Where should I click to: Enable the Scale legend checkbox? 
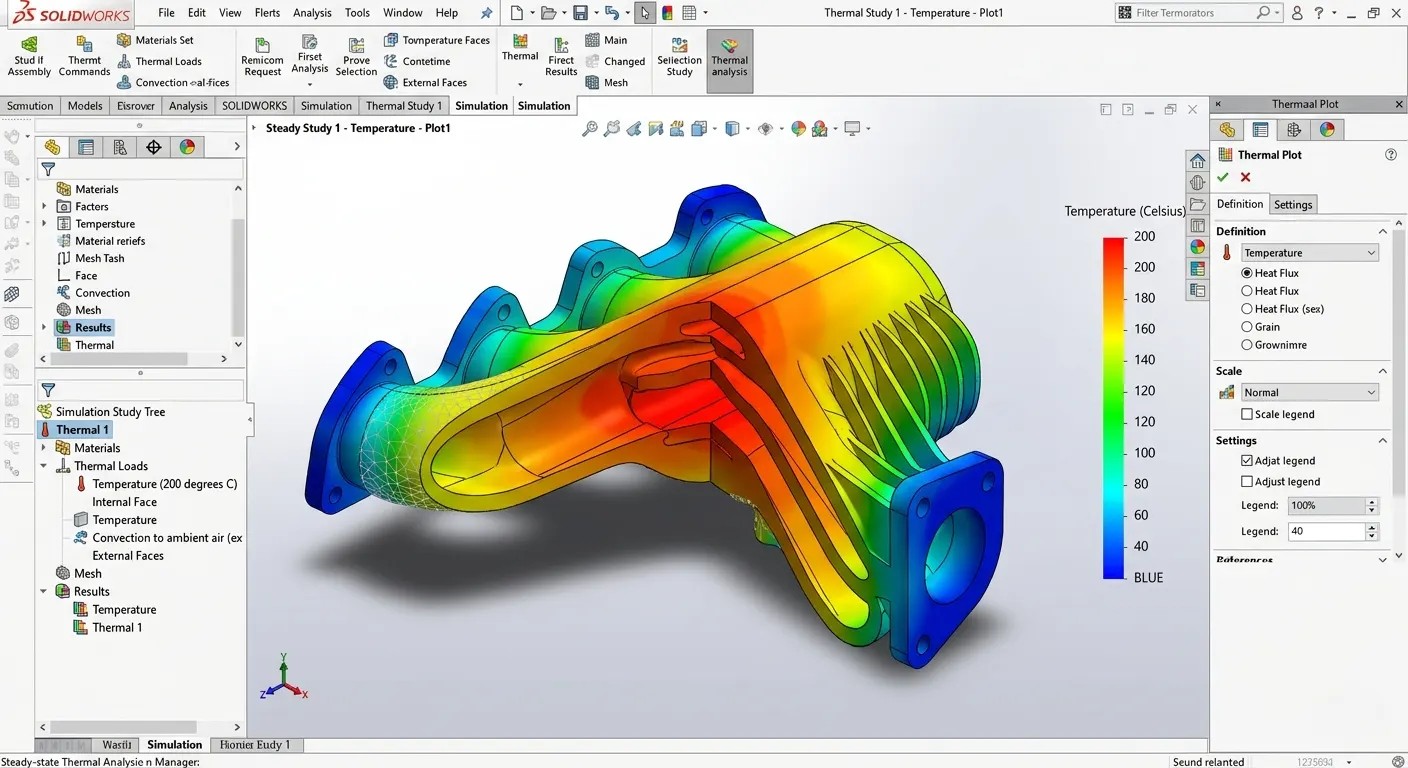pos(1247,414)
